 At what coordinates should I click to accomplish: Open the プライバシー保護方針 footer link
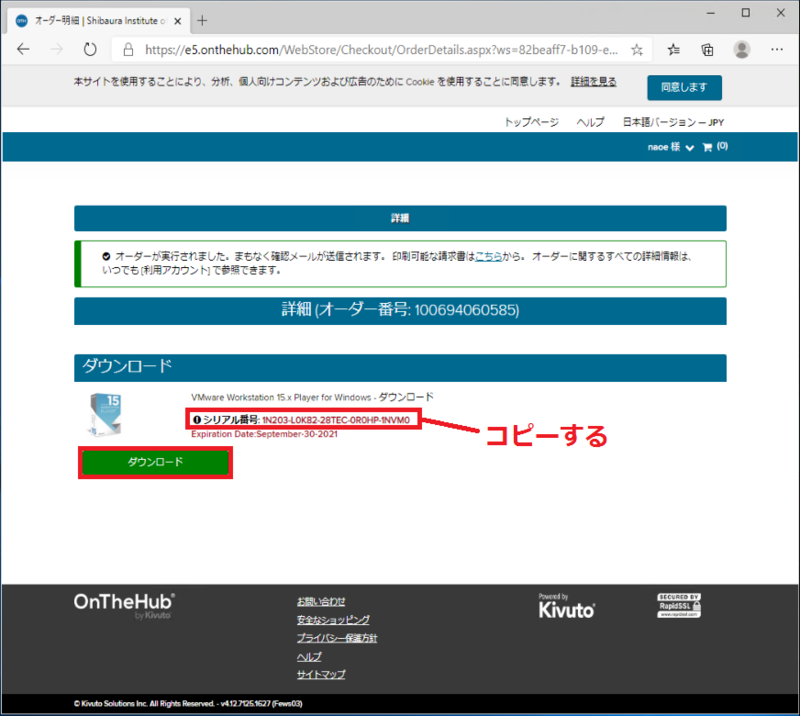pos(337,638)
